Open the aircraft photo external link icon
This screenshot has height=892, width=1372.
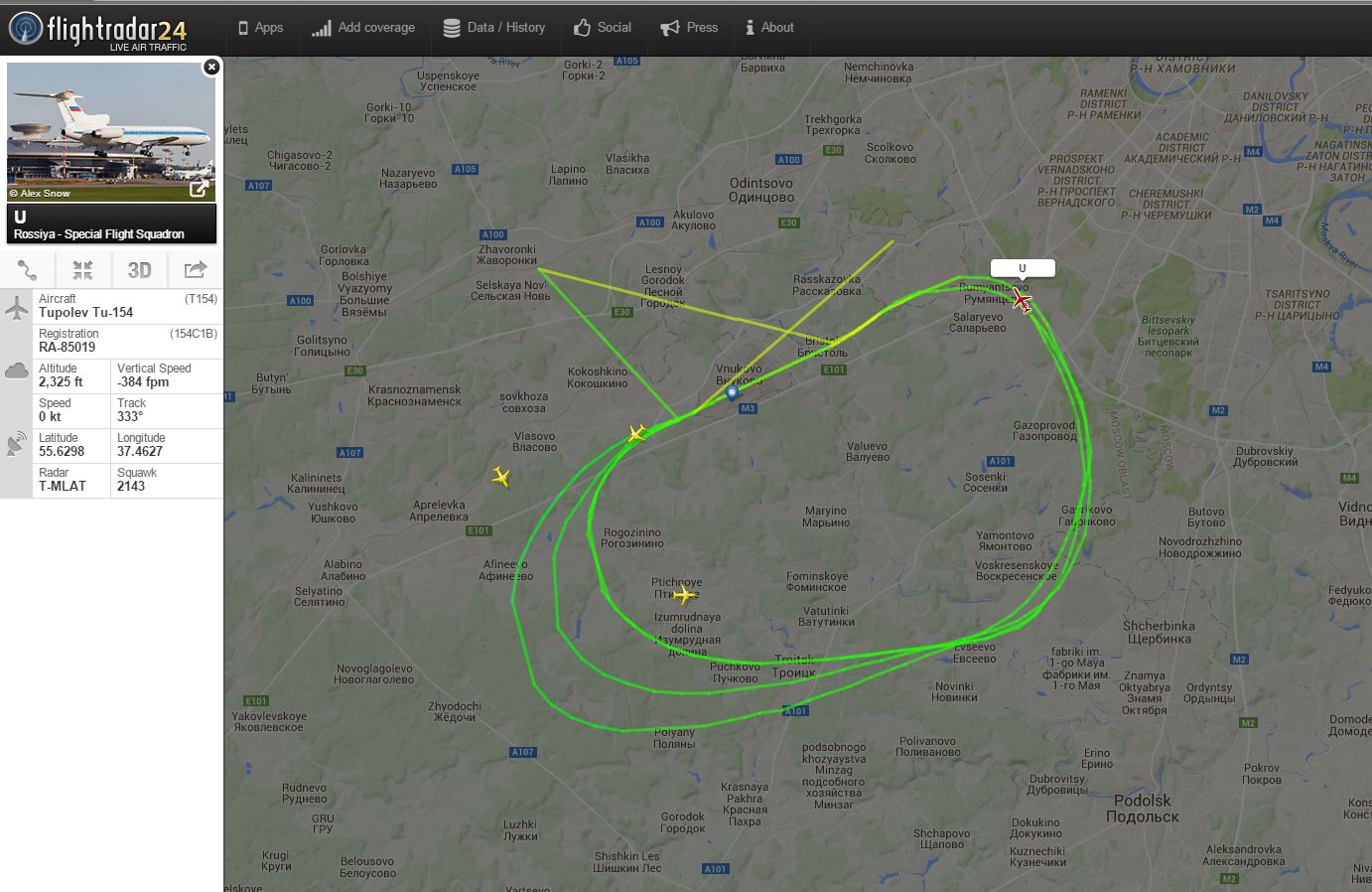pyautogui.click(x=200, y=189)
